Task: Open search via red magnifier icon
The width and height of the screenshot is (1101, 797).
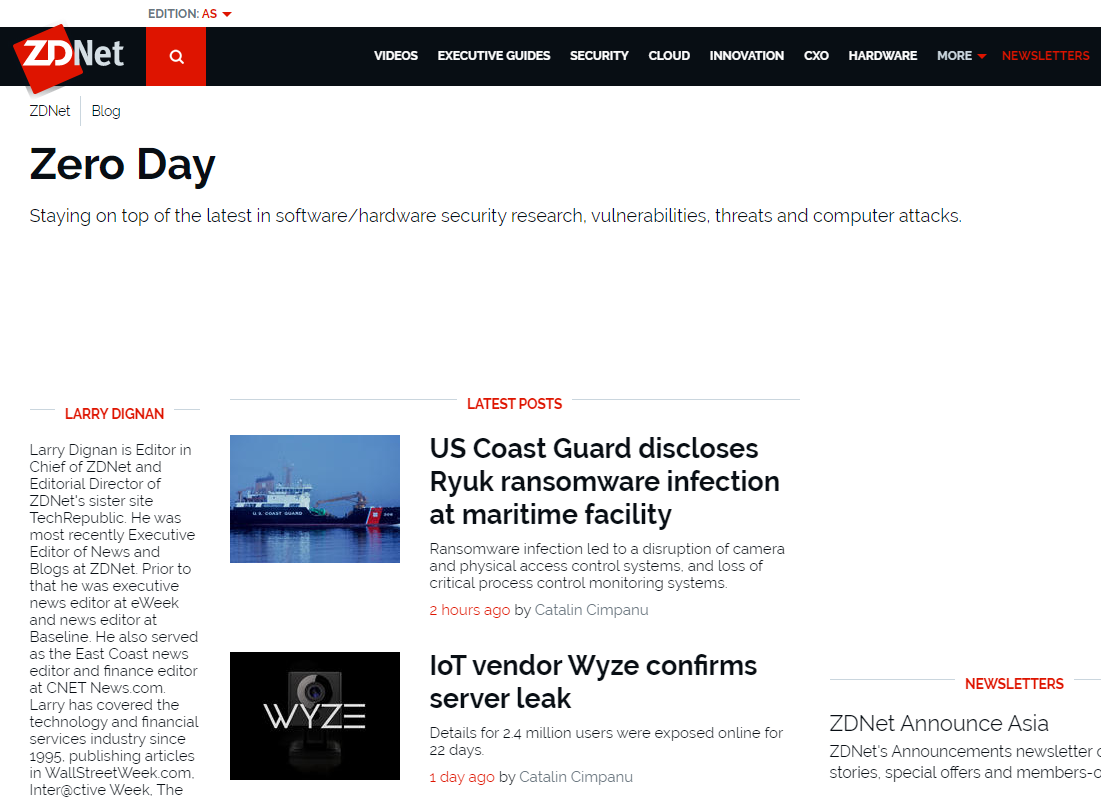Action: pyautogui.click(x=176, y=56)
